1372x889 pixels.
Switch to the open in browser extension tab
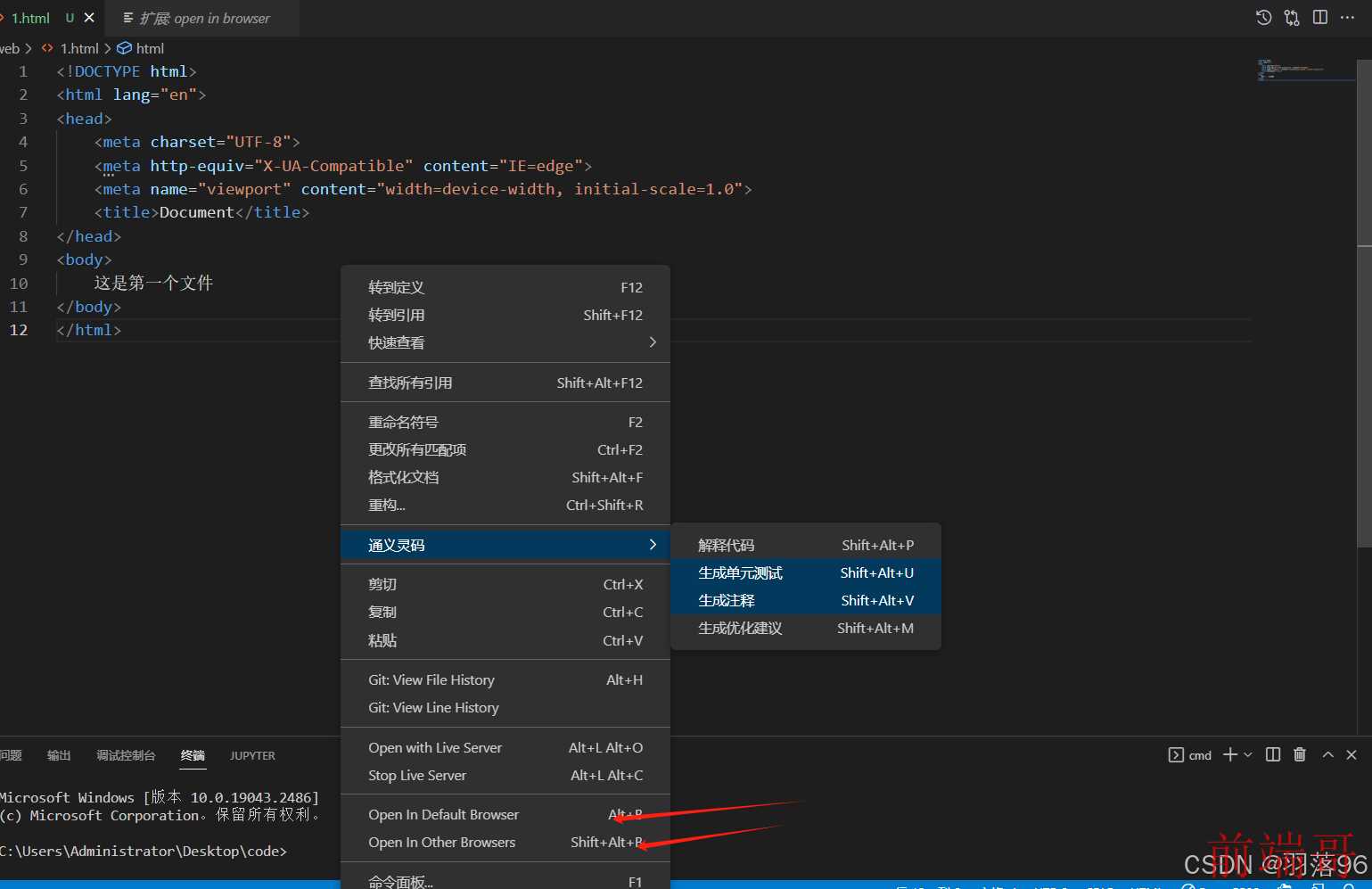[201, 18]
